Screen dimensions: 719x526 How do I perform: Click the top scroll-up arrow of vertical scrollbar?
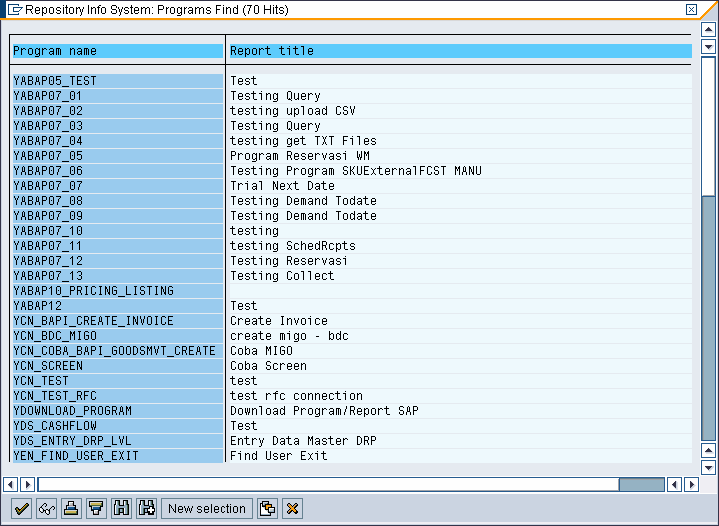[708, 30]
